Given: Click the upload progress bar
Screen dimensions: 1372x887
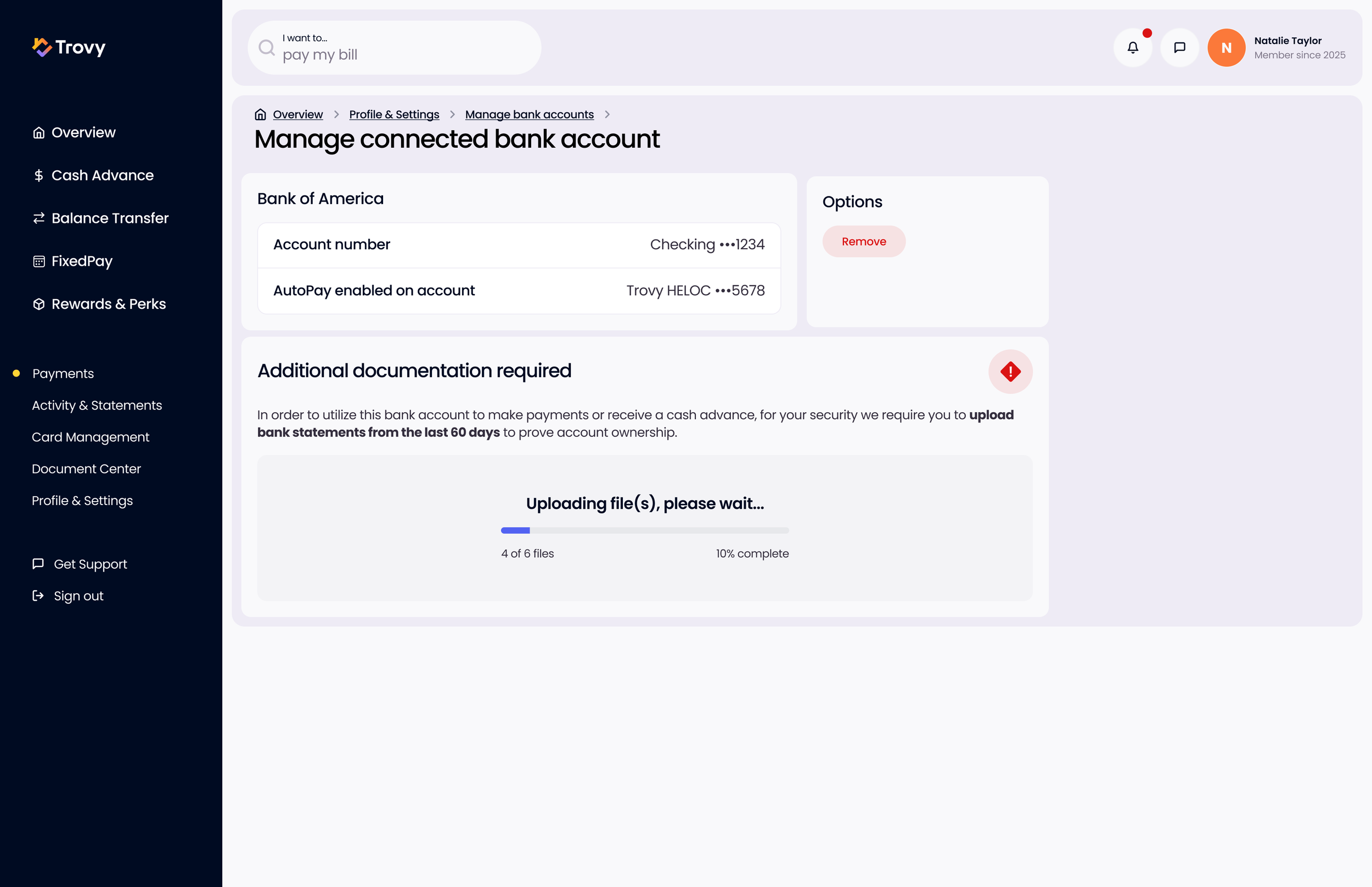Looking at the screenshot, I should pos(645,530).
